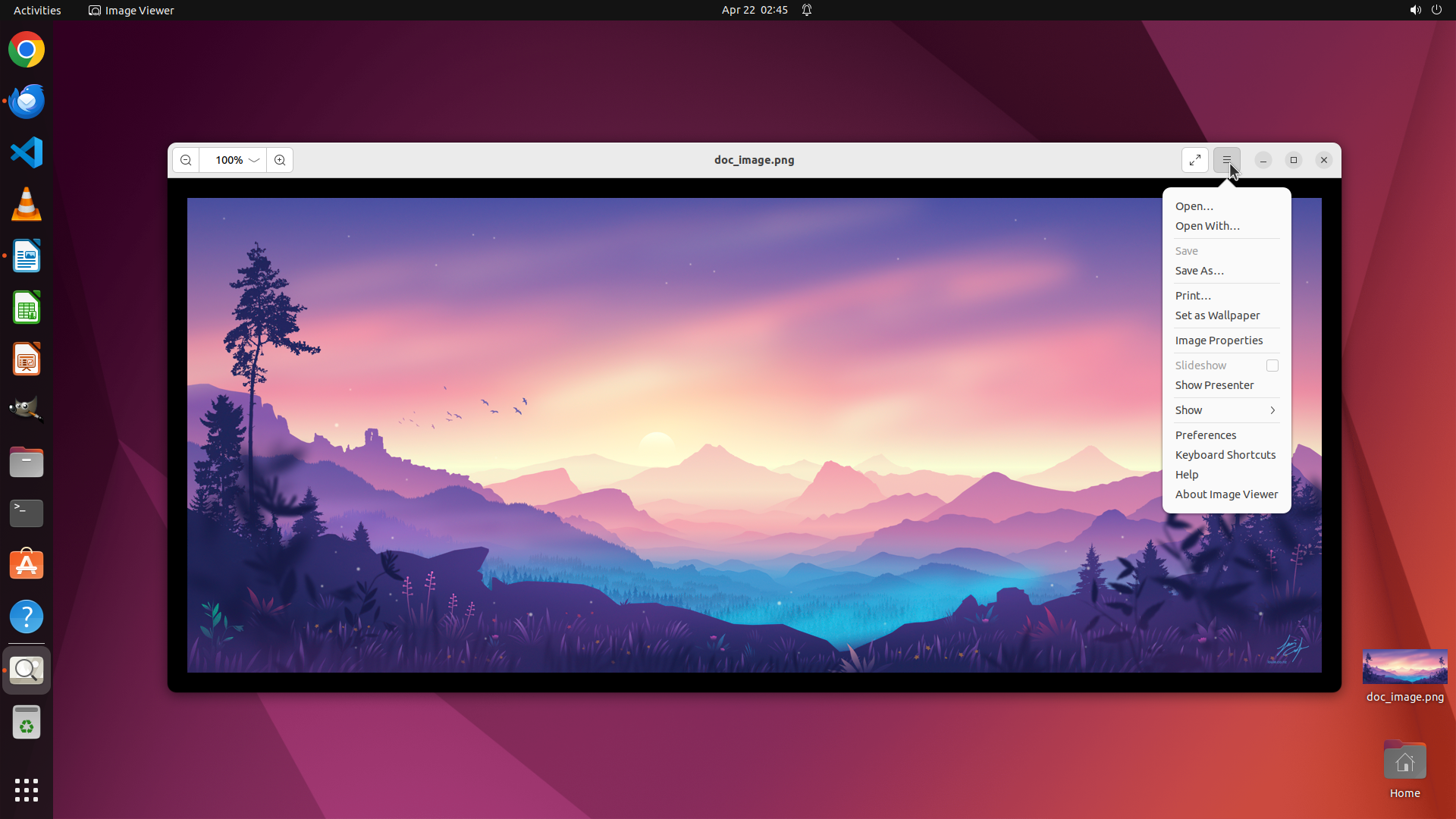
Task: Expand the Show submenu arrow
Action: click(1272, 410)
